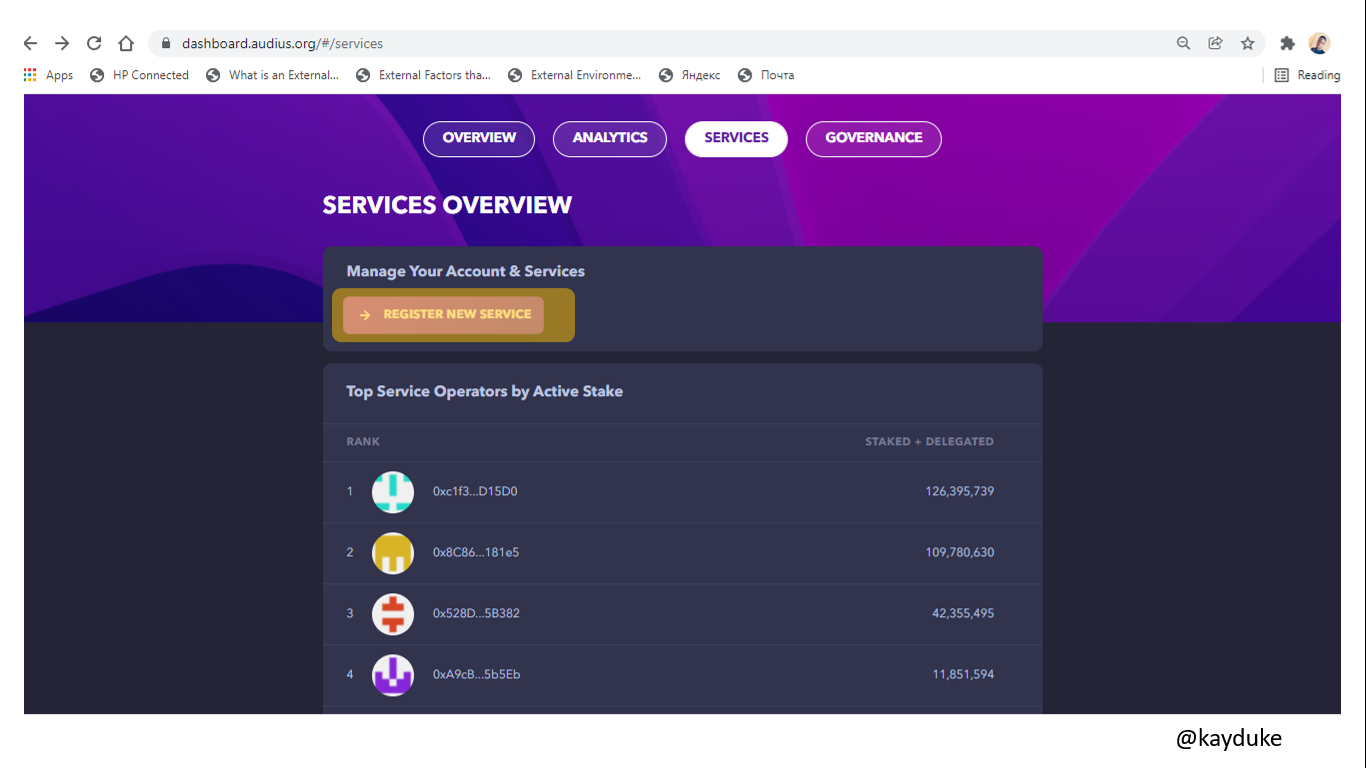
Task: Open operator address 0x8C86...181e5
Action: (x=476, y=552)
